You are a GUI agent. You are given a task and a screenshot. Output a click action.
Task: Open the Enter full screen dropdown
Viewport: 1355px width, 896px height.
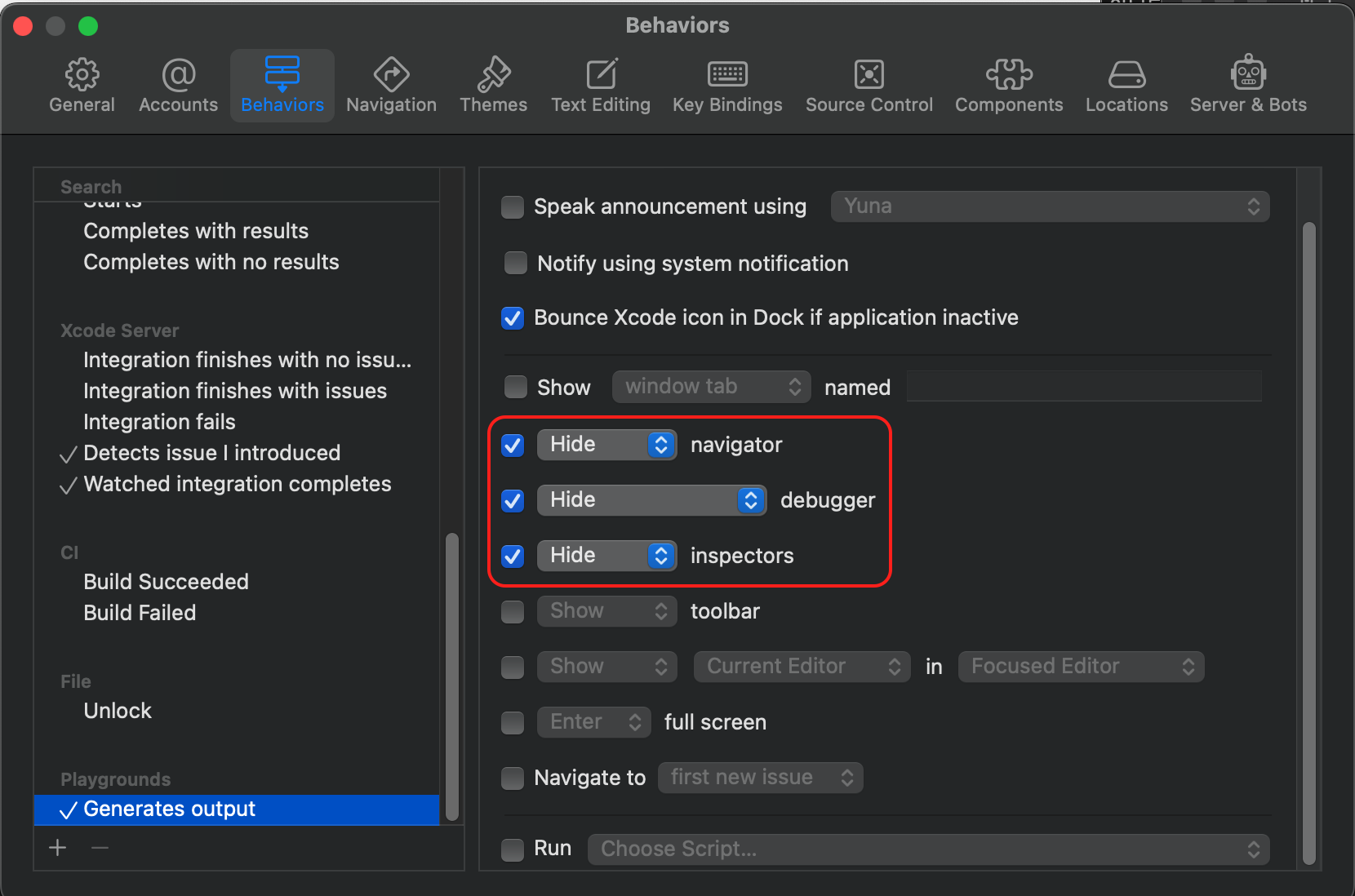593,722
